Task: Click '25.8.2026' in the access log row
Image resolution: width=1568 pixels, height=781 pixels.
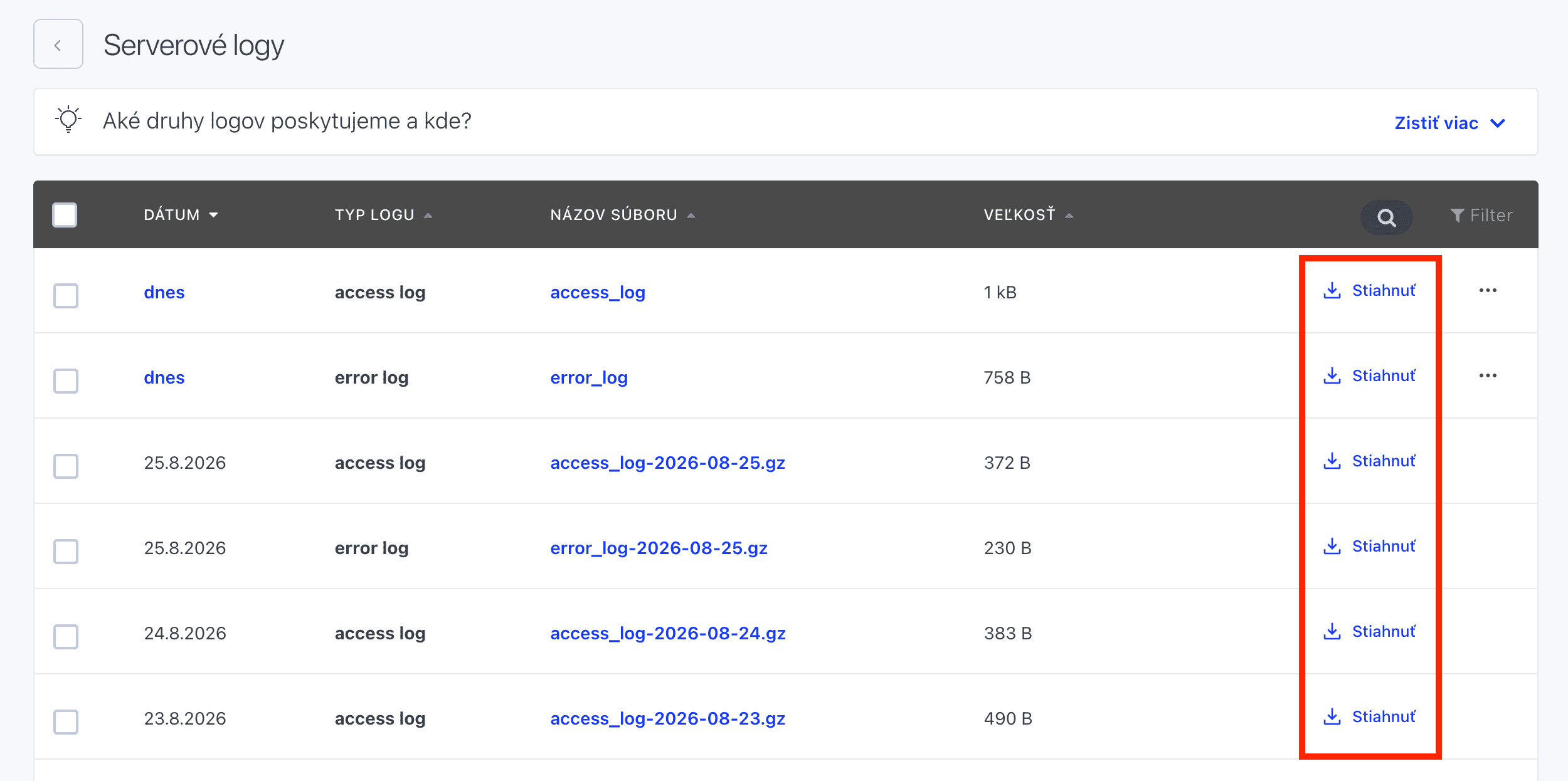Action: click(185, 463)
